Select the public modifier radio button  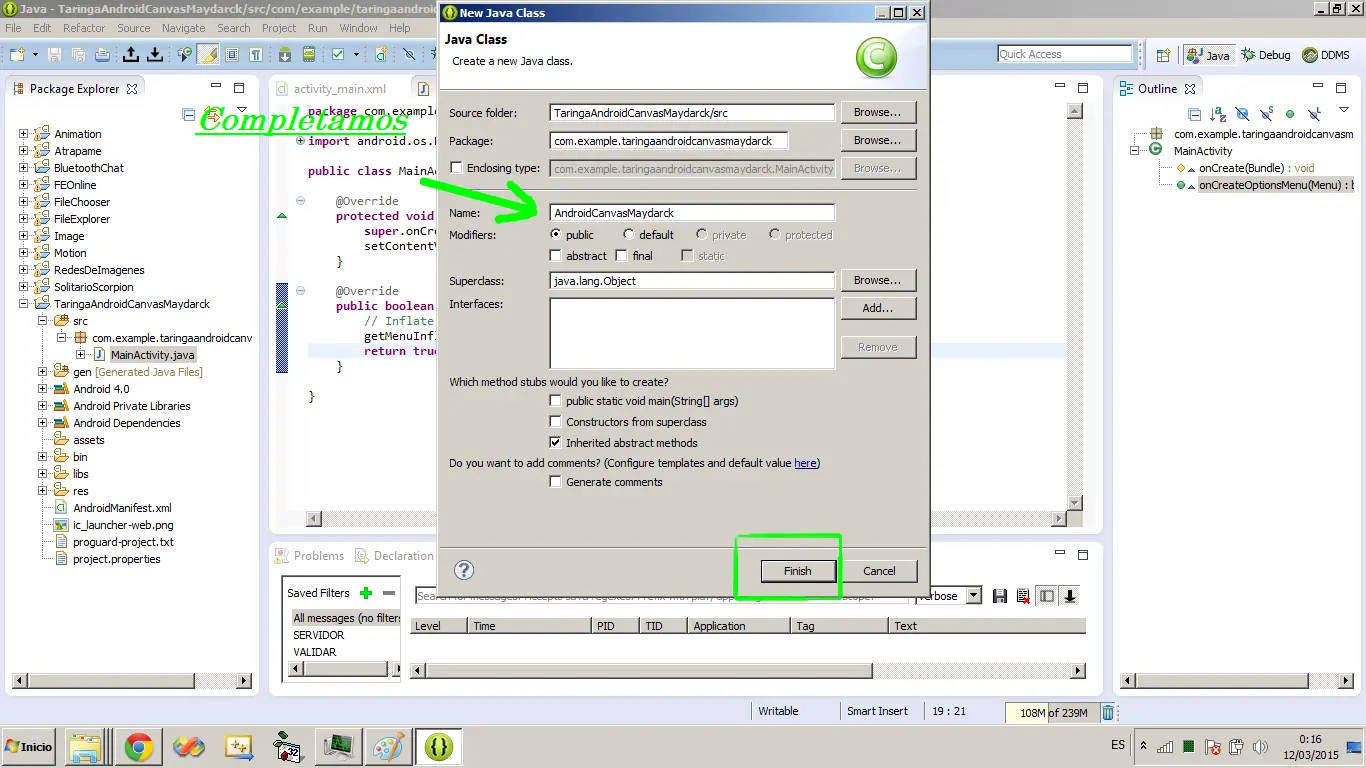click(556, 234)
